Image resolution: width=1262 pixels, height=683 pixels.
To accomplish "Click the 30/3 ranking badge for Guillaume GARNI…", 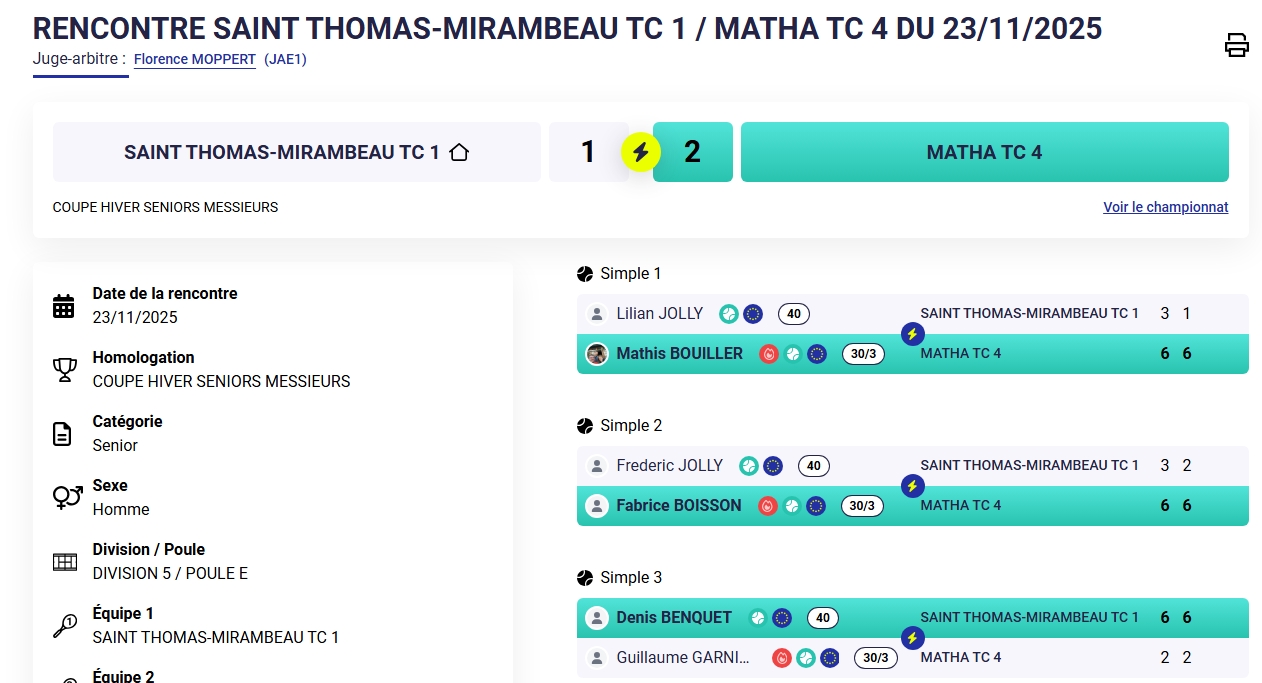I will (x=875, y=658).
